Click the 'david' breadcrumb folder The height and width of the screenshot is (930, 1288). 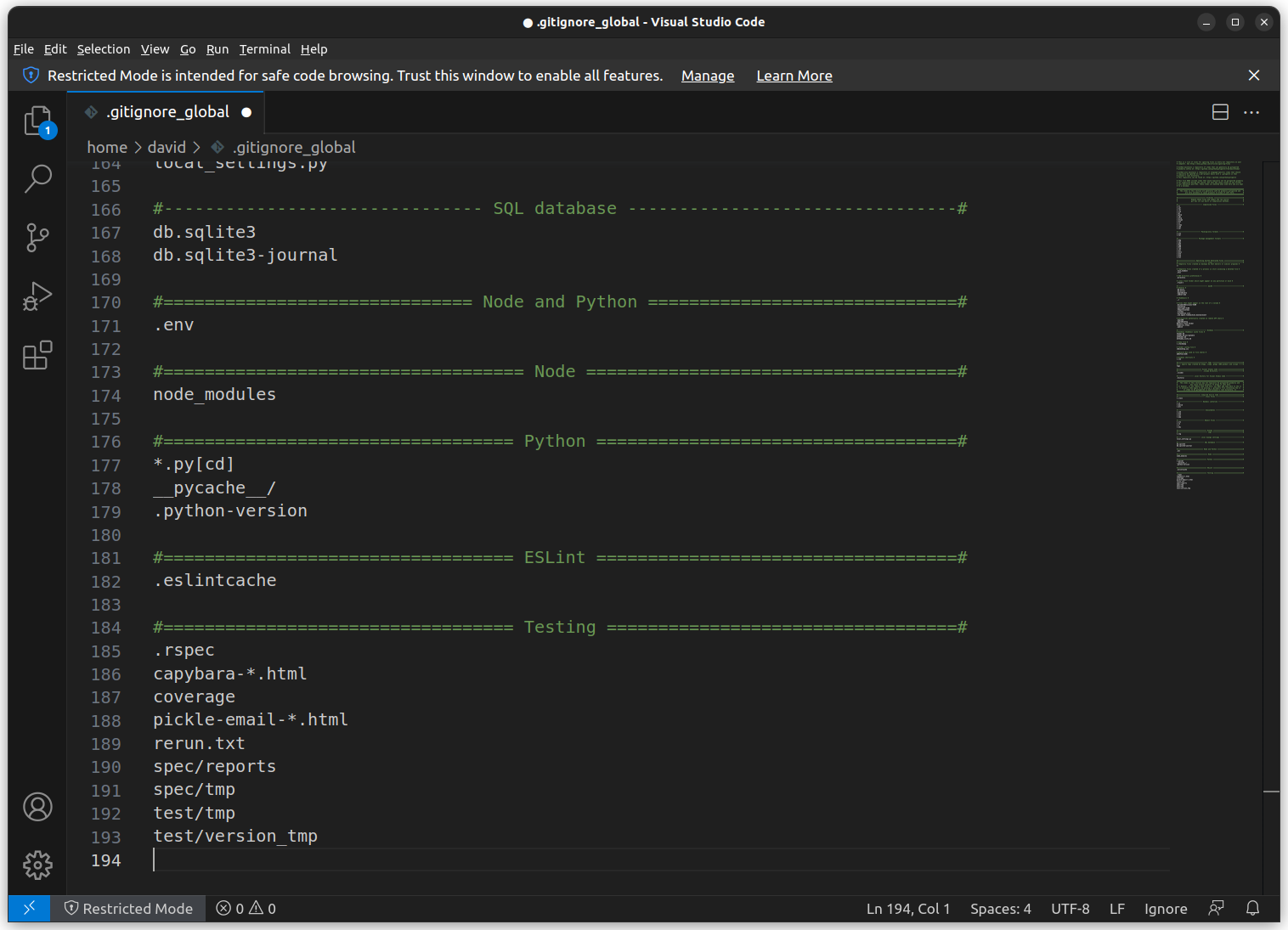(x=167, y=147)
